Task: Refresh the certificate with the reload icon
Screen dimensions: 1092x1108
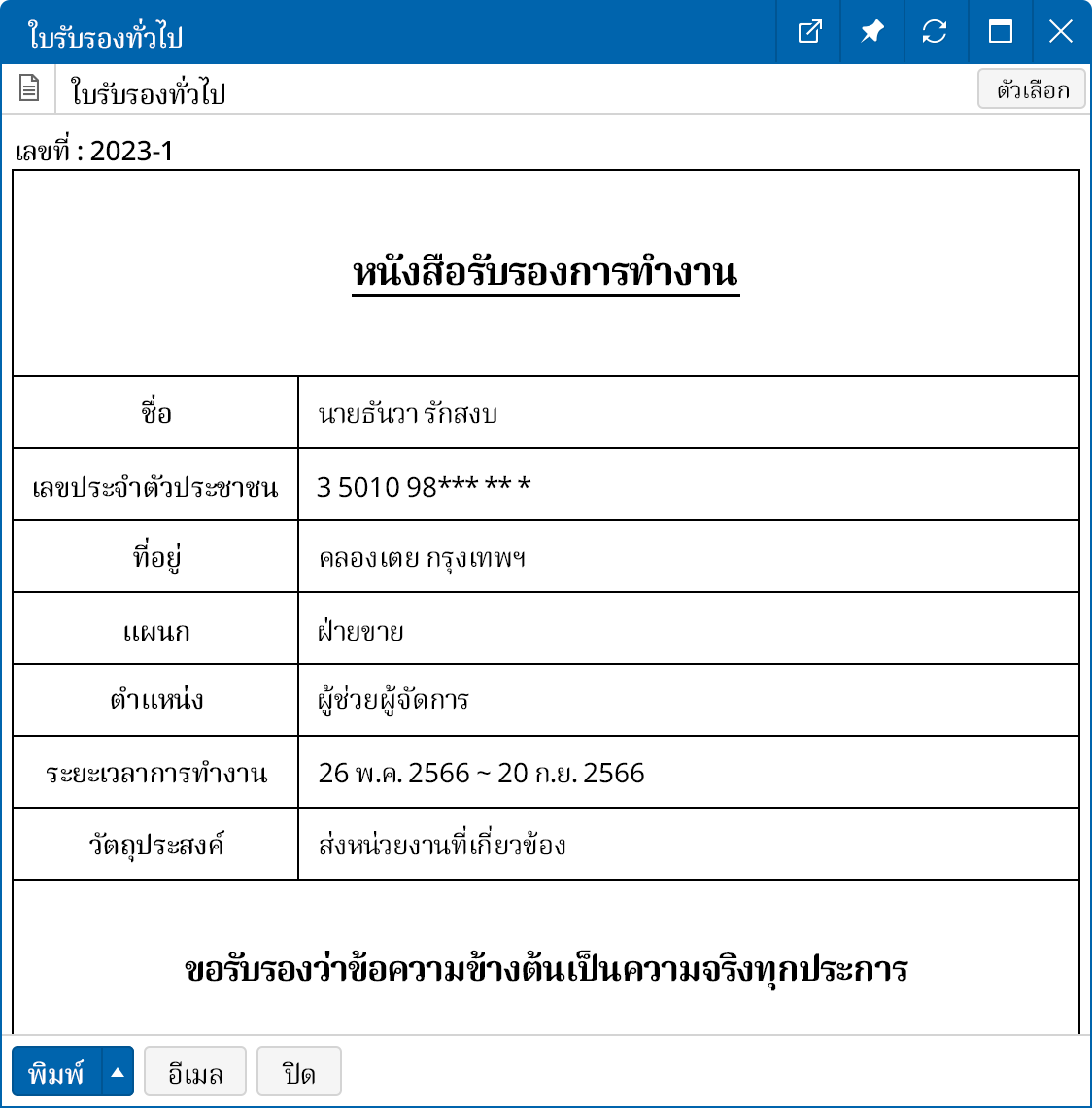Action: (x=935, y=32)
